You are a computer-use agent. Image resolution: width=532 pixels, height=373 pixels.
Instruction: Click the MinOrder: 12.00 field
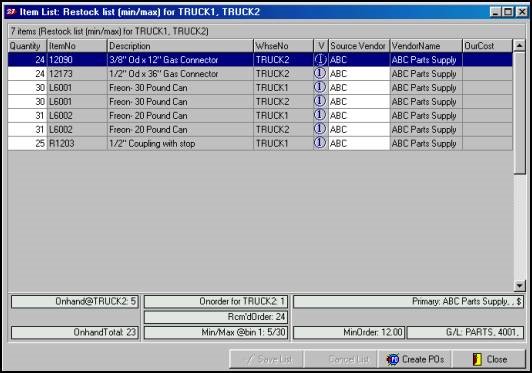349,332
